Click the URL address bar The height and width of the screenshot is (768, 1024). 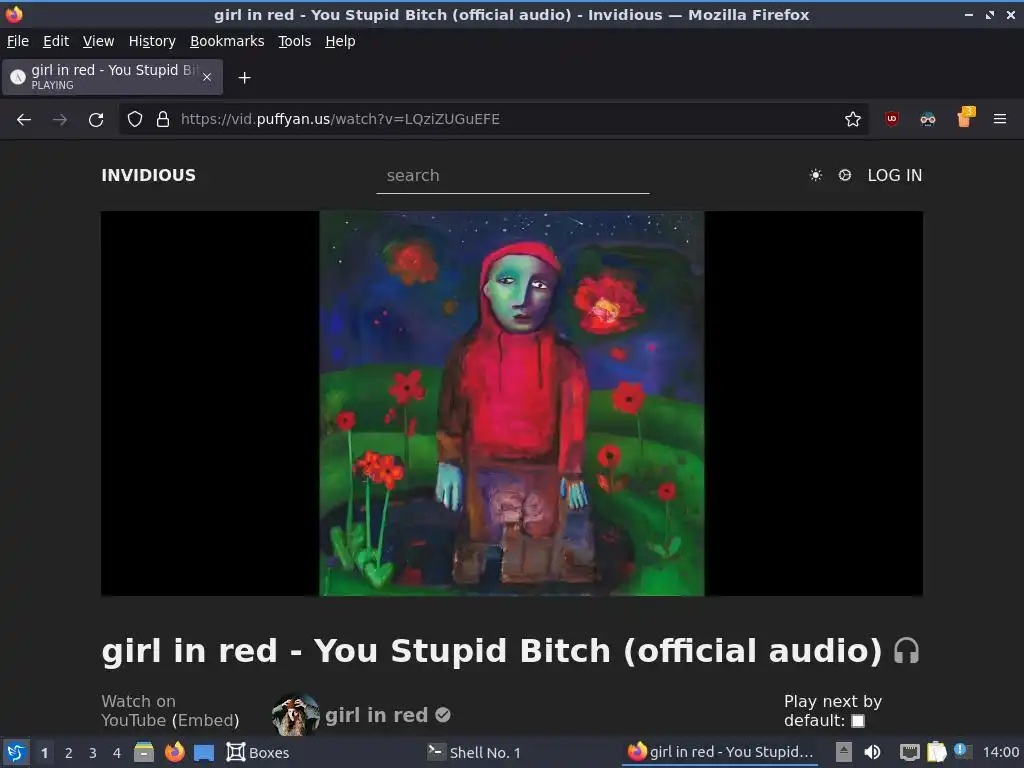tap(493, 120)
